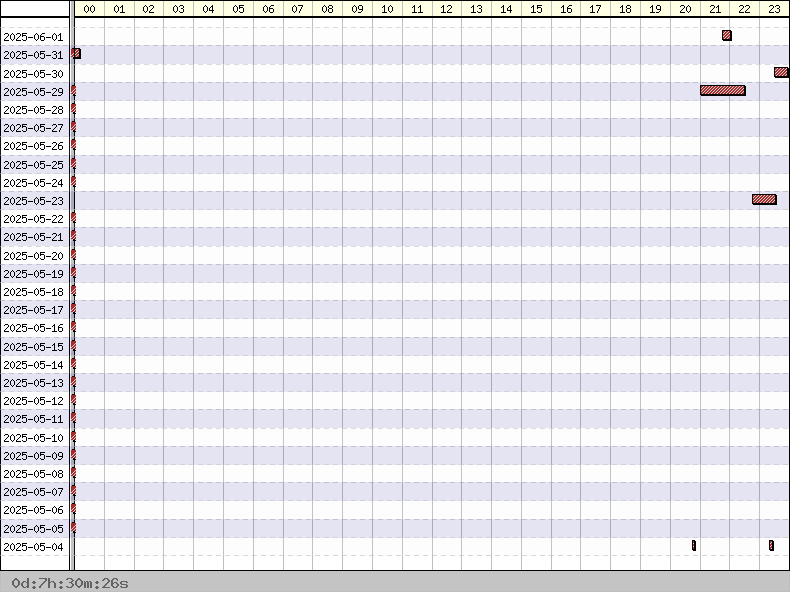The image size is (790, 592).
Task: Click the date label 2025-05-27
Action: tap(33, 128)
